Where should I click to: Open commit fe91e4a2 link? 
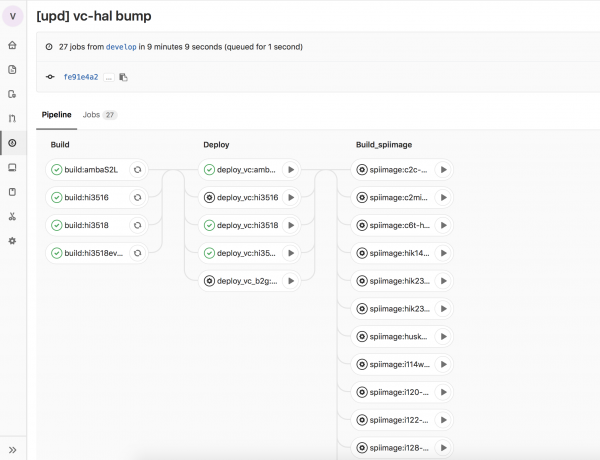(80, 77)
